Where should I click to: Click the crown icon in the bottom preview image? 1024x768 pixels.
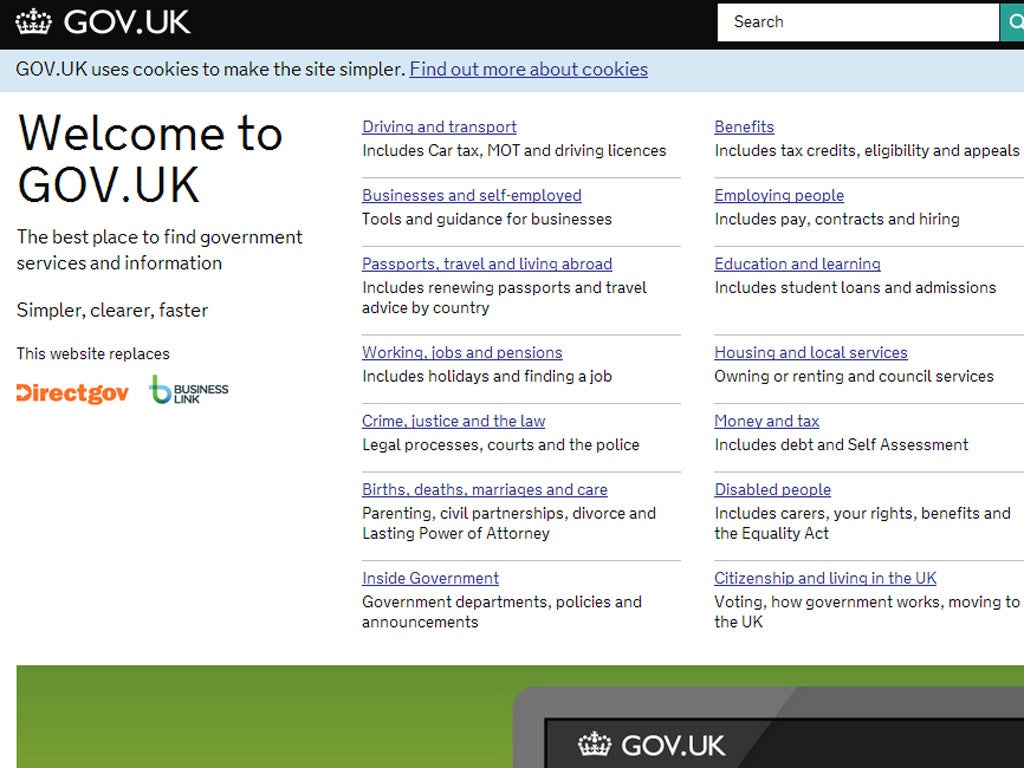(593, 744)
